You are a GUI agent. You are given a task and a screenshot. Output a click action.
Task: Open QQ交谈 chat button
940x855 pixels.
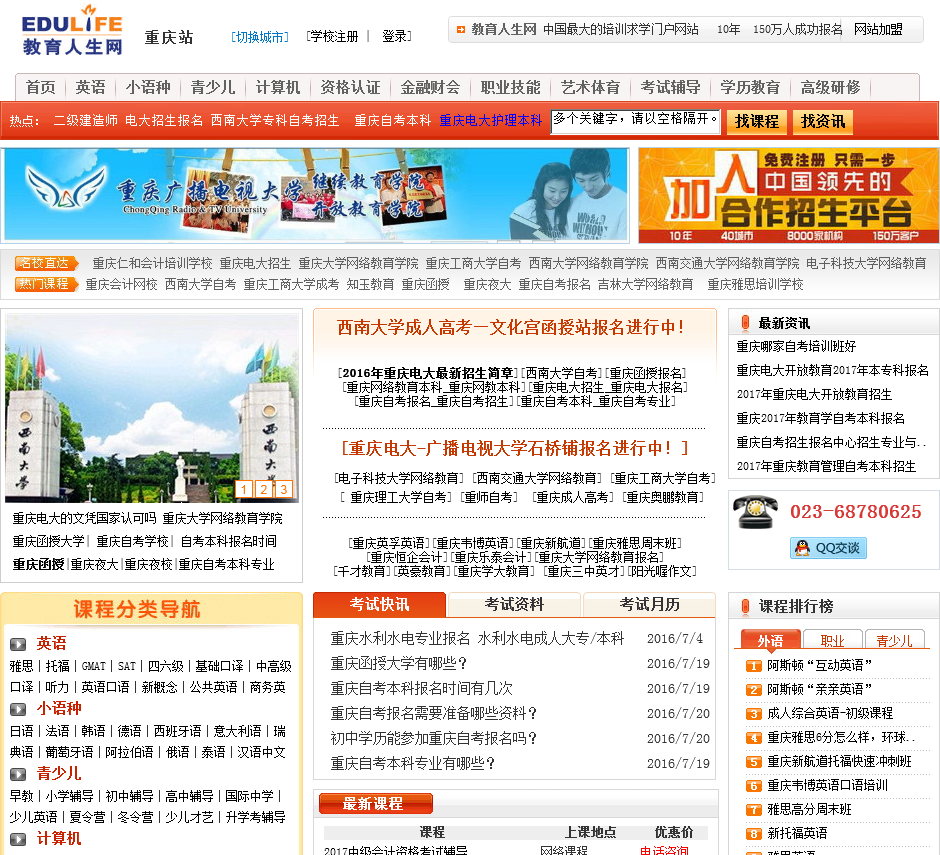click(x=828, y=547)
